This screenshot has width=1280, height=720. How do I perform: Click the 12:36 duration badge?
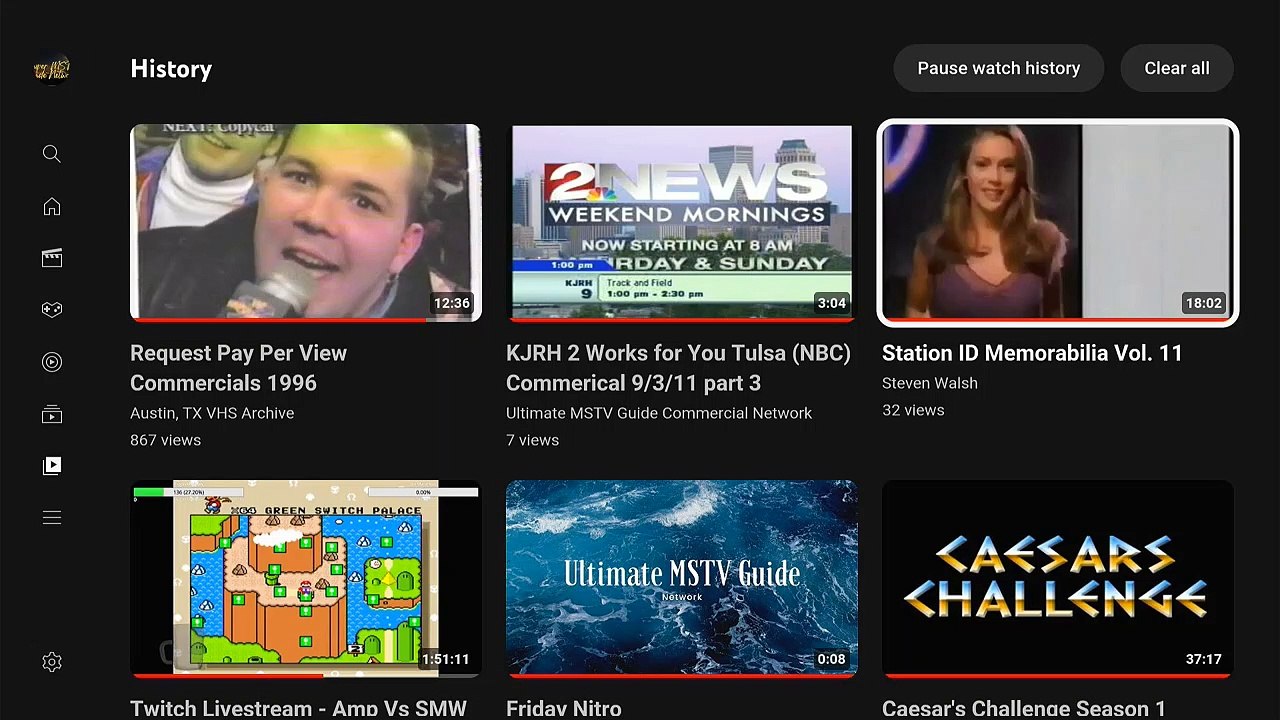click(x=451, y=303)
